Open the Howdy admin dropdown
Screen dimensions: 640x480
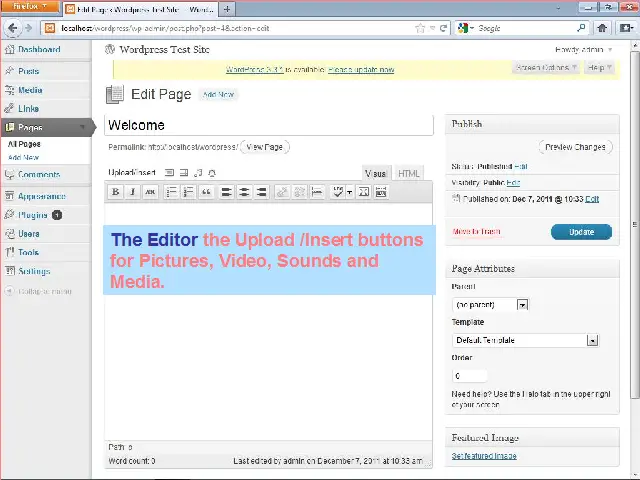(x=584, y=49)
